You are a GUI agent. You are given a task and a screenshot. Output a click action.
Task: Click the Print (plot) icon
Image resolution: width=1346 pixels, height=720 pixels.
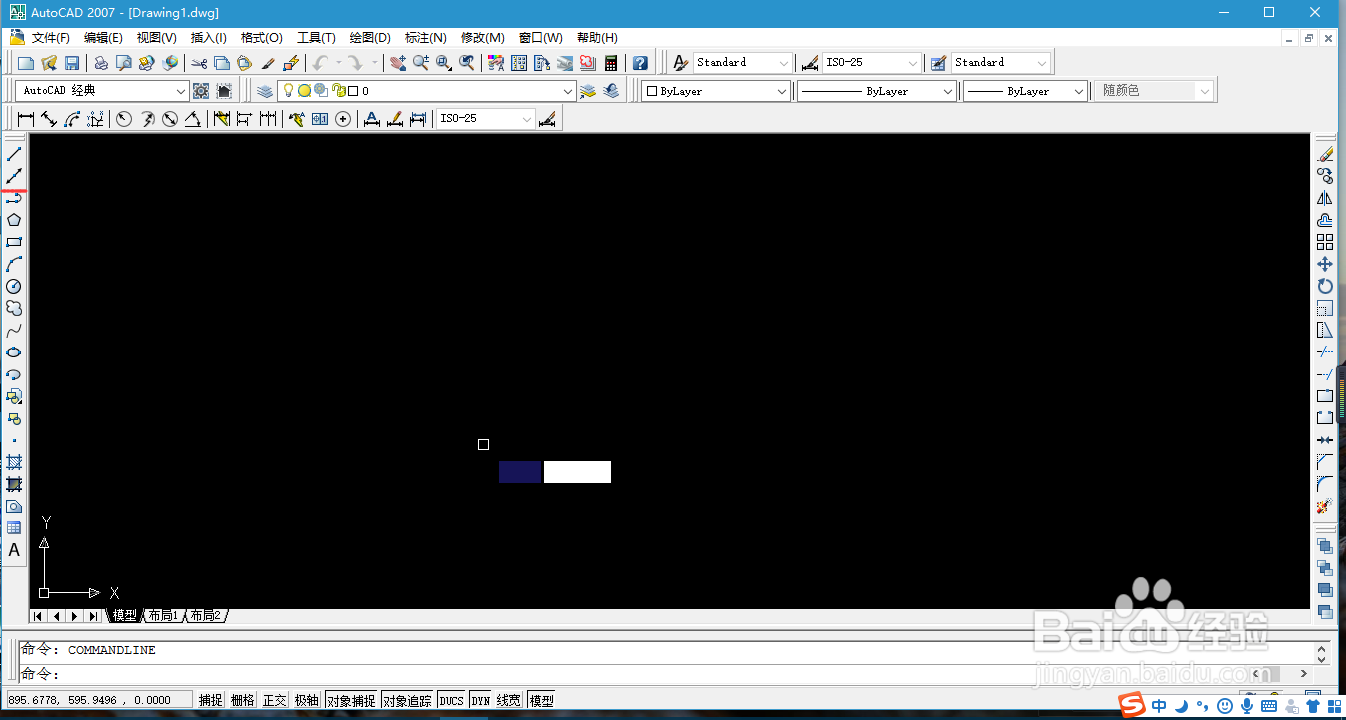[x=101, y=63]
